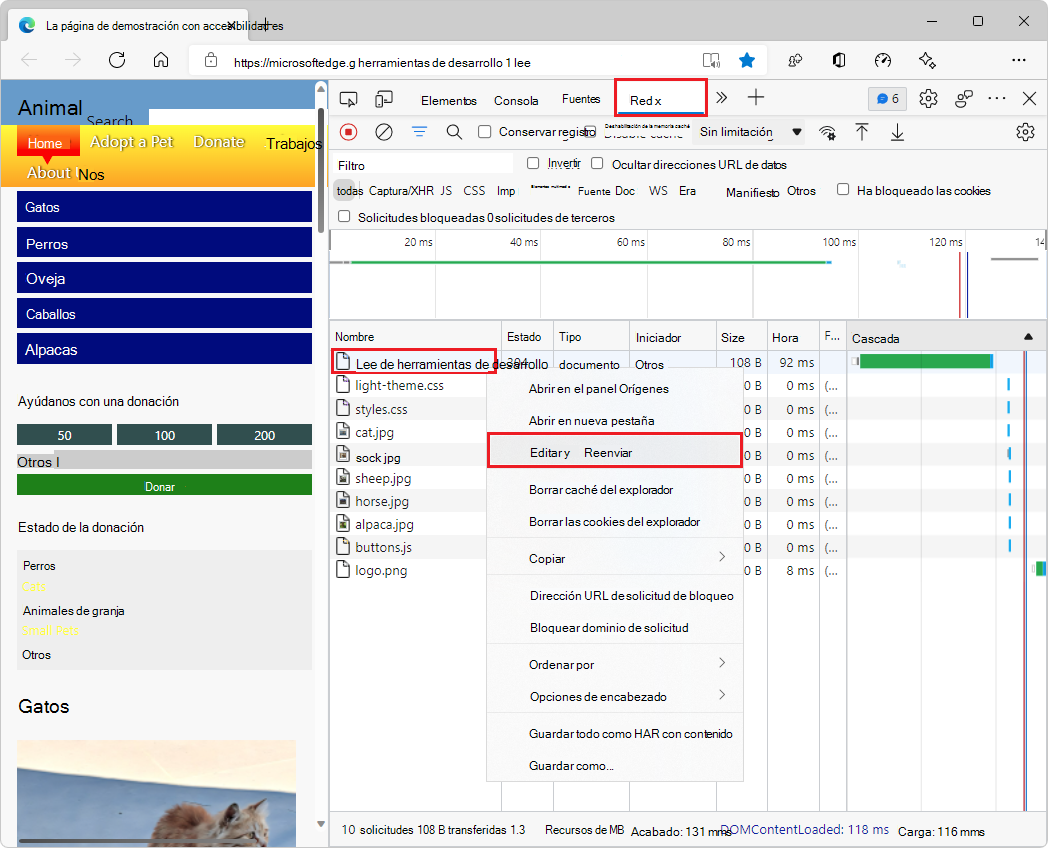Click the clear network log icon

coord(384,132)
